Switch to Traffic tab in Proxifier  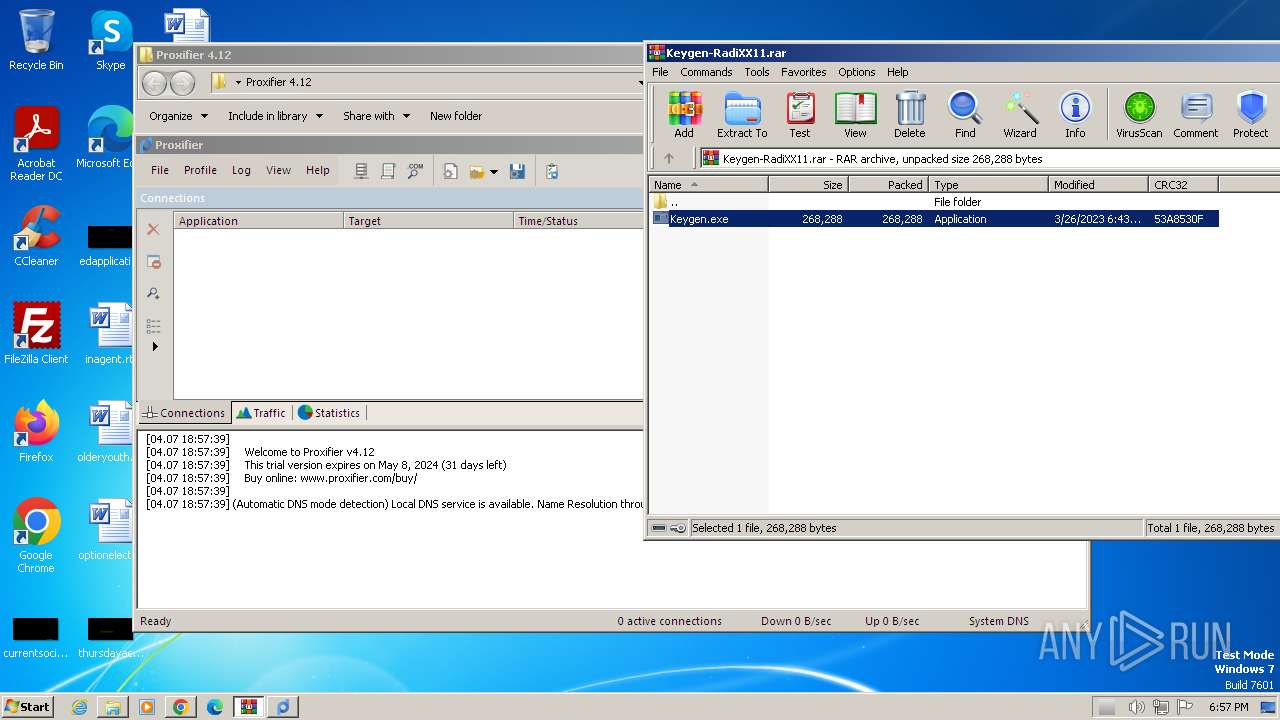[261, 413]
